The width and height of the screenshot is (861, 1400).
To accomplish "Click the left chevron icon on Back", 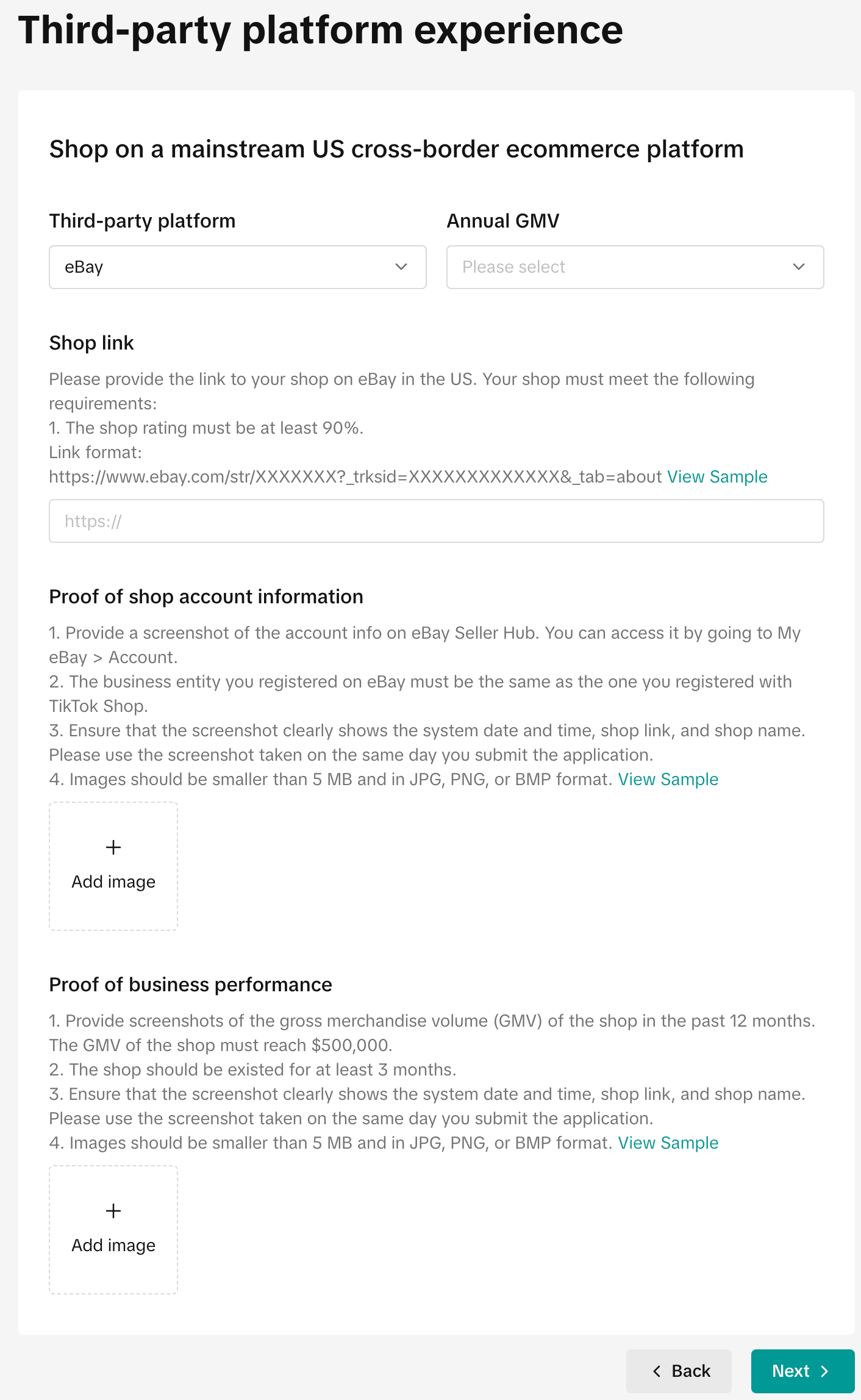I will click(657, 1371).
